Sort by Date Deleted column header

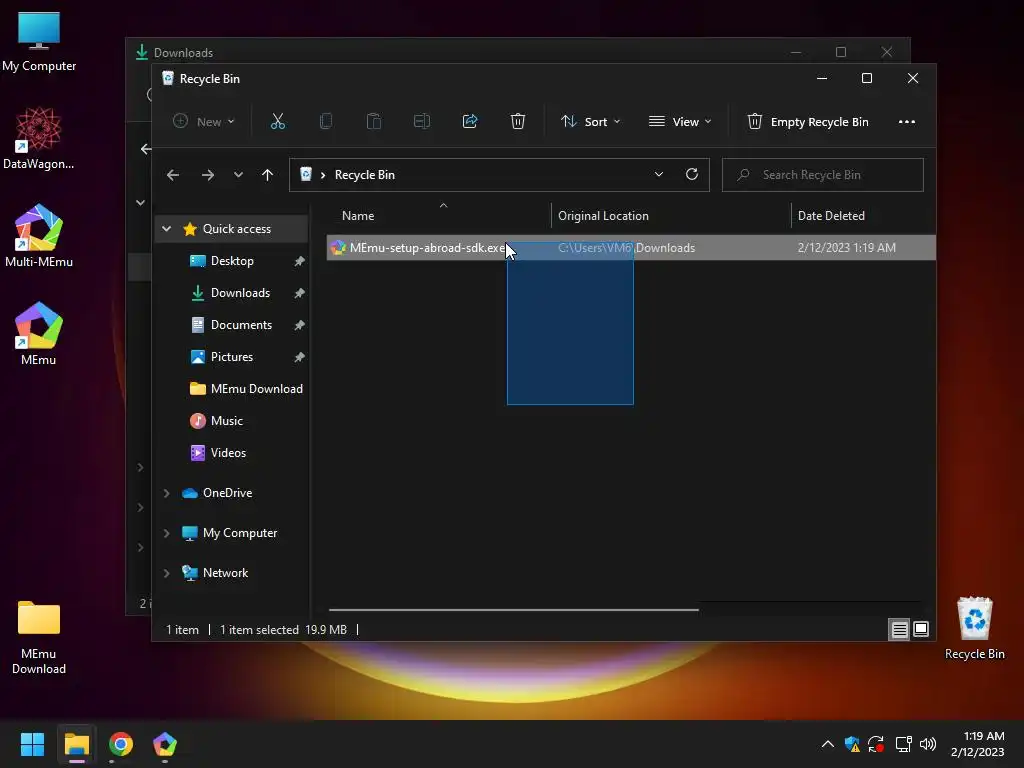tap(831, 216)
